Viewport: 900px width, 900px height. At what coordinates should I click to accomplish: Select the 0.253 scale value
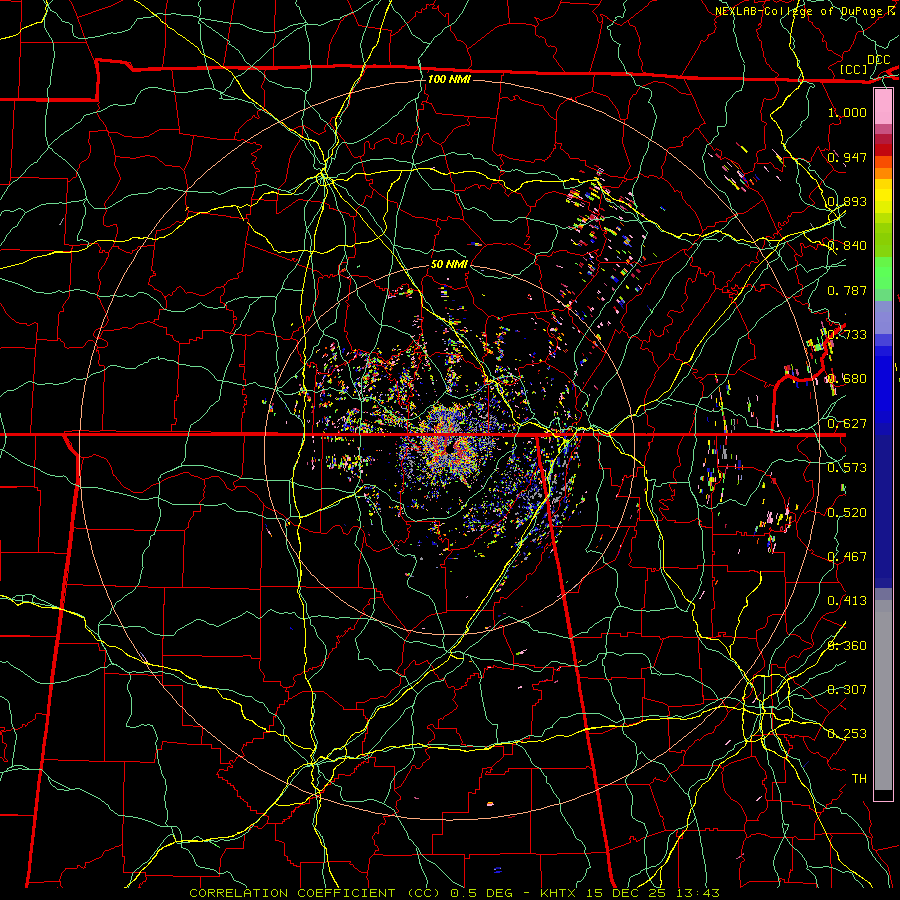tap(847, 734)
